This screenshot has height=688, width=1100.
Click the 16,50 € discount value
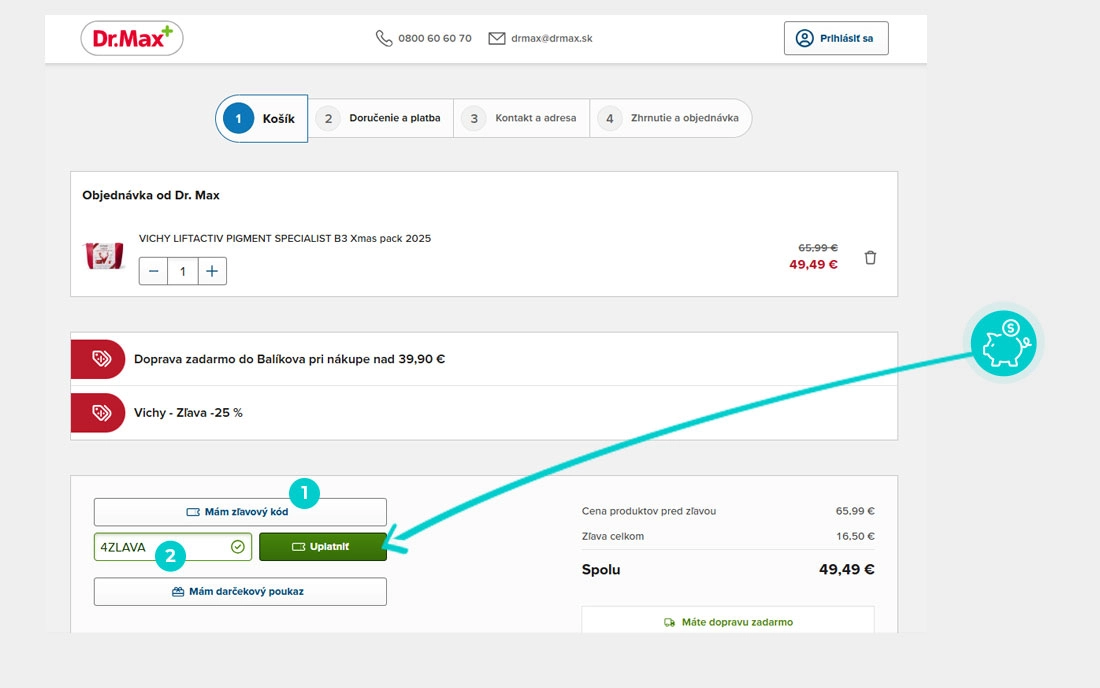pyautogui.click(x=855, y=537)
